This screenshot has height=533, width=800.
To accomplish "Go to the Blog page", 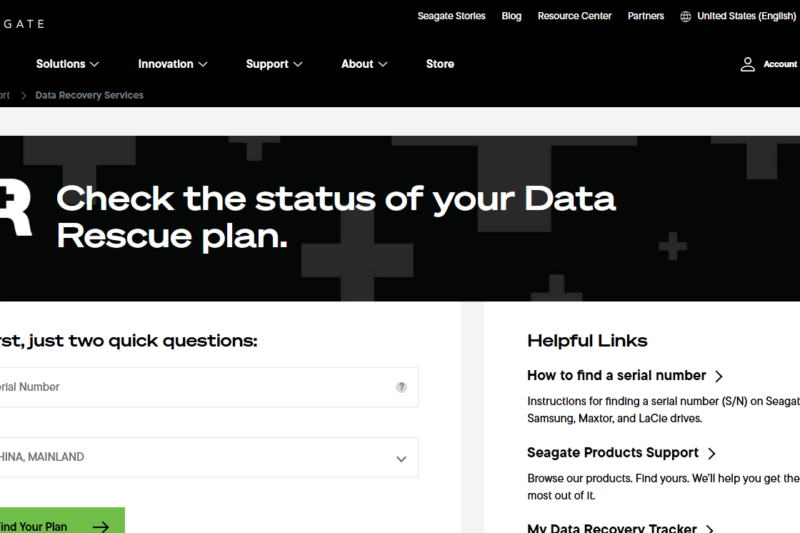I will (511, 16).
